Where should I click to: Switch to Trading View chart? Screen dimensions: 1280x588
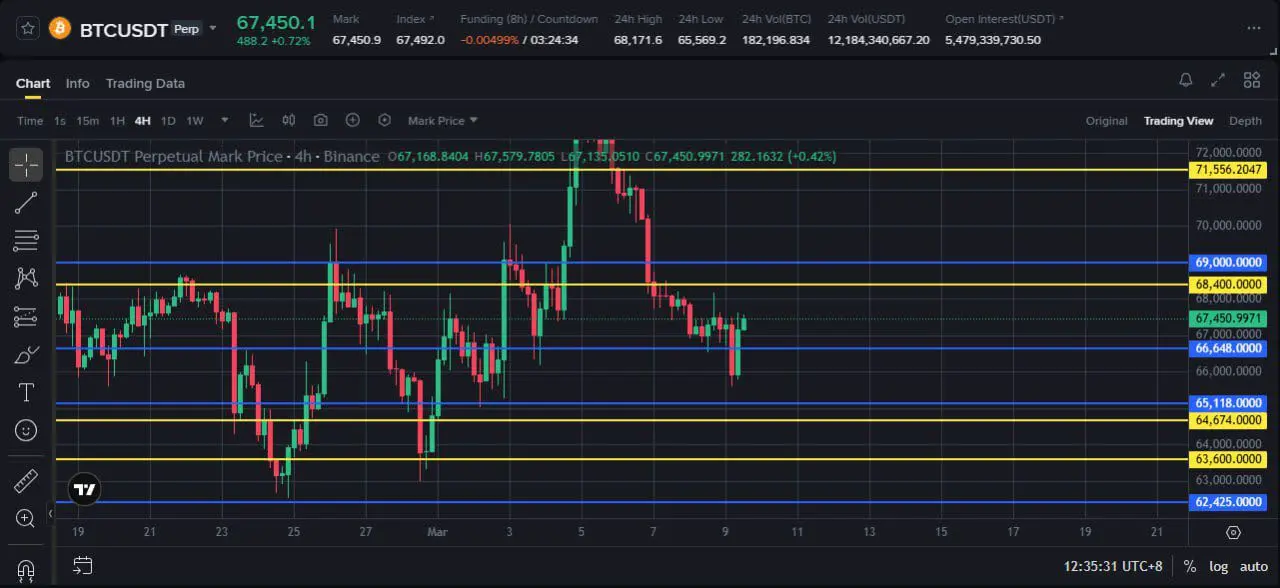1178,121
